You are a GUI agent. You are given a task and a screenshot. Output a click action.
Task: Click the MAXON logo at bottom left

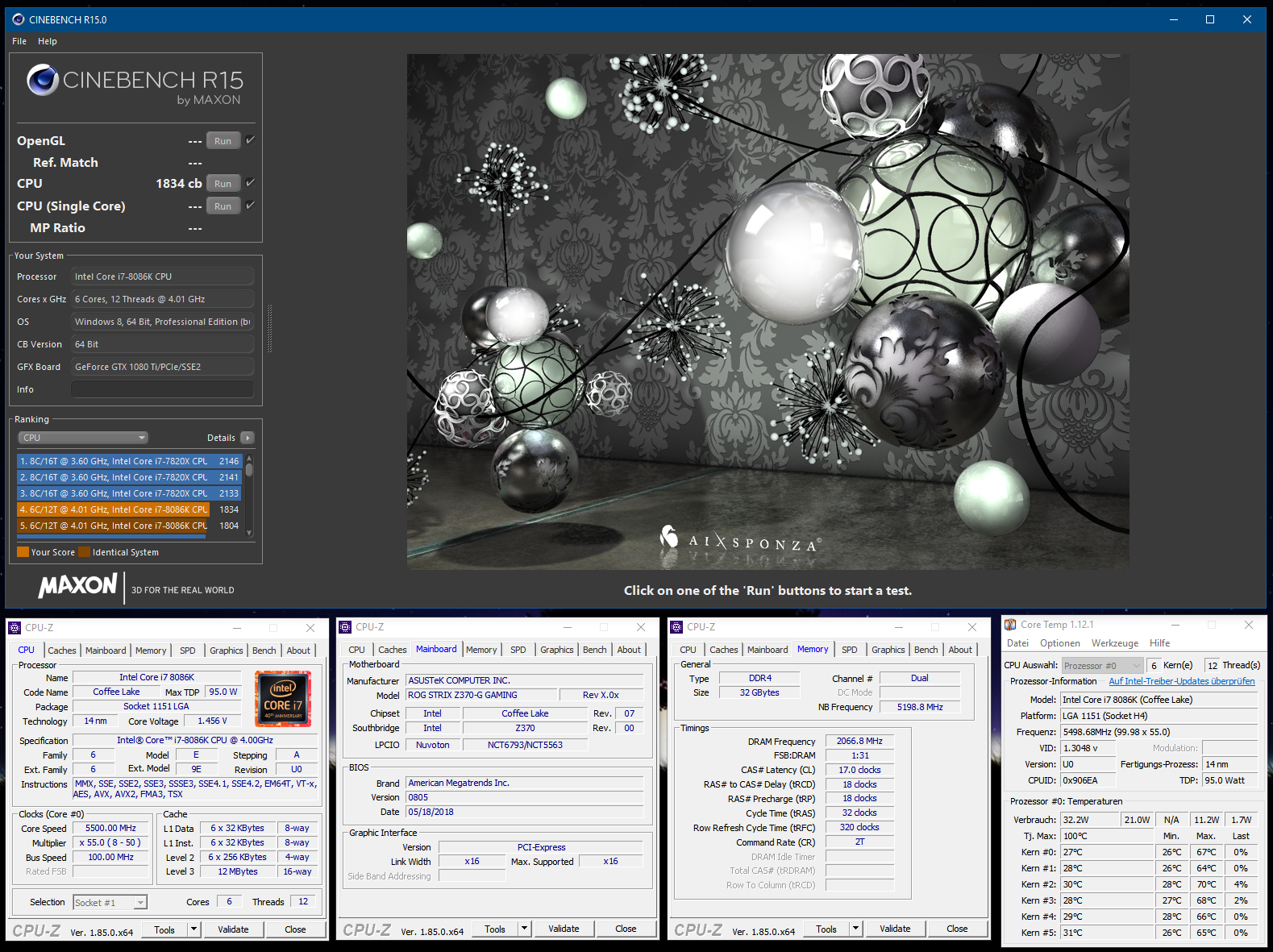coord(78,585)
